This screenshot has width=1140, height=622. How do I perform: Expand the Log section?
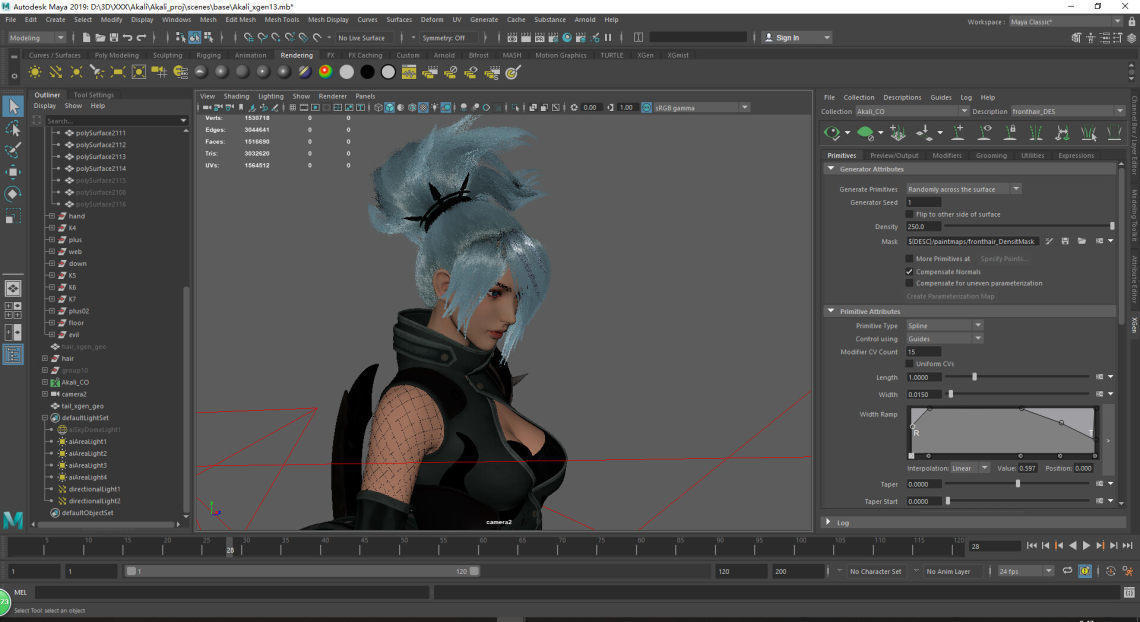click(828, 522)
